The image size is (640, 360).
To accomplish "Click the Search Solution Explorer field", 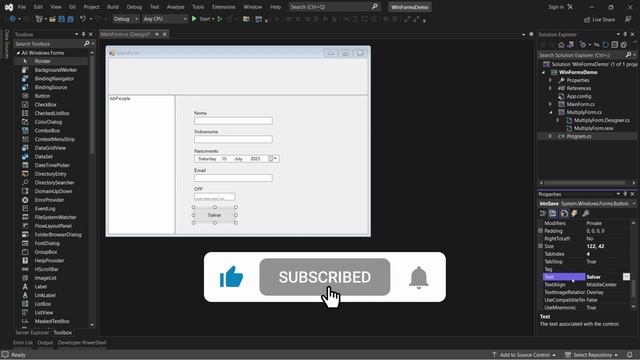I will point(581,55).
